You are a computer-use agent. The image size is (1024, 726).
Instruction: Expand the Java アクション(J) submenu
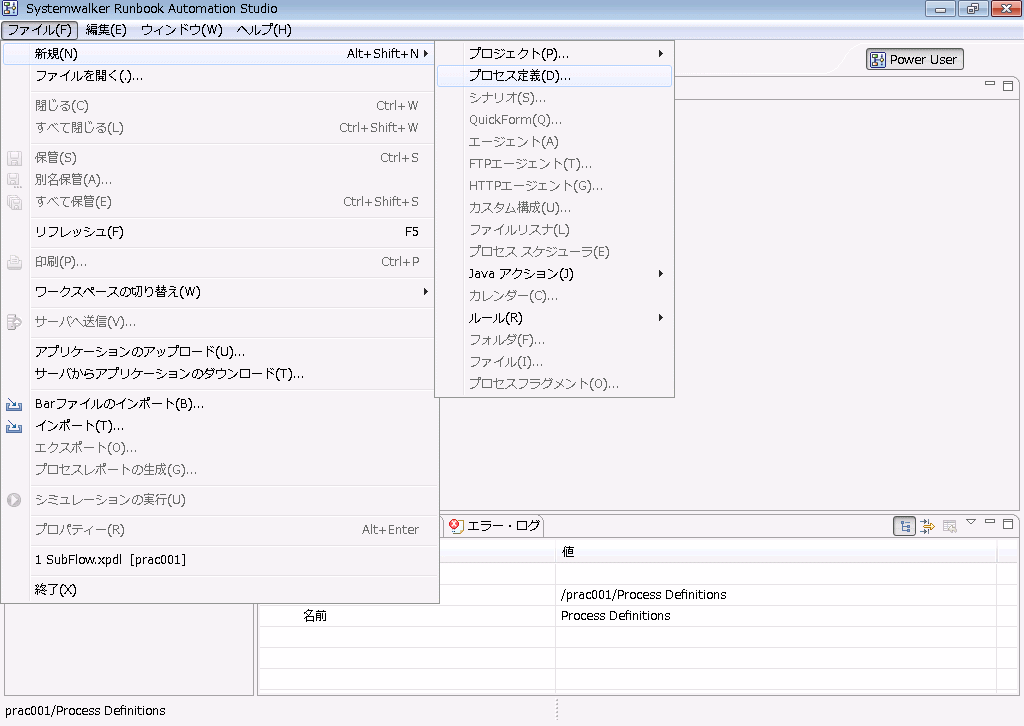coord(554,274)
